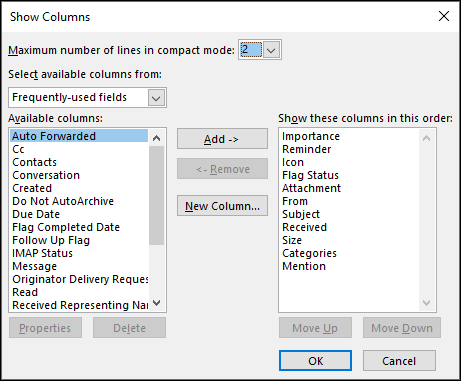The image size is (461, 381).
Task: Select Conversation in Available columns list
Action: click(46, 175)
